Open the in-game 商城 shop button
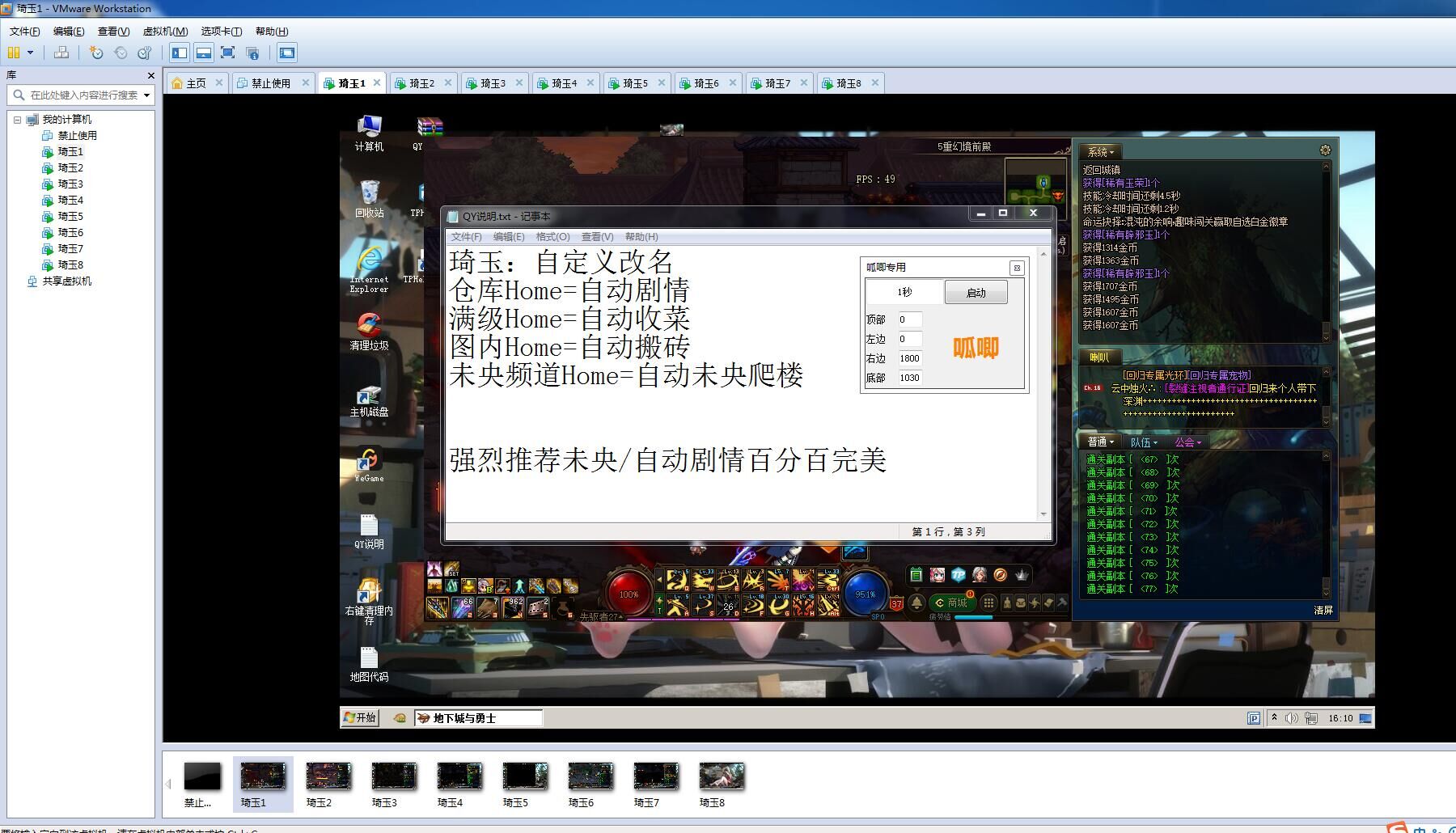 [x=951, y=603]
